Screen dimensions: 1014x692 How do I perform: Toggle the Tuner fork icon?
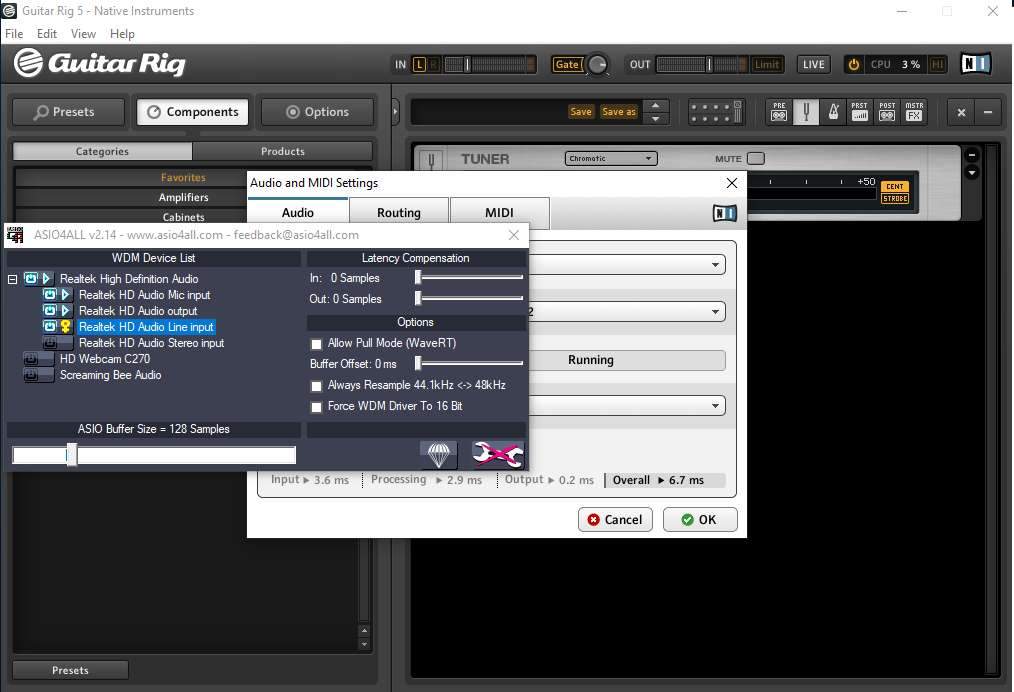click(806, 112)
